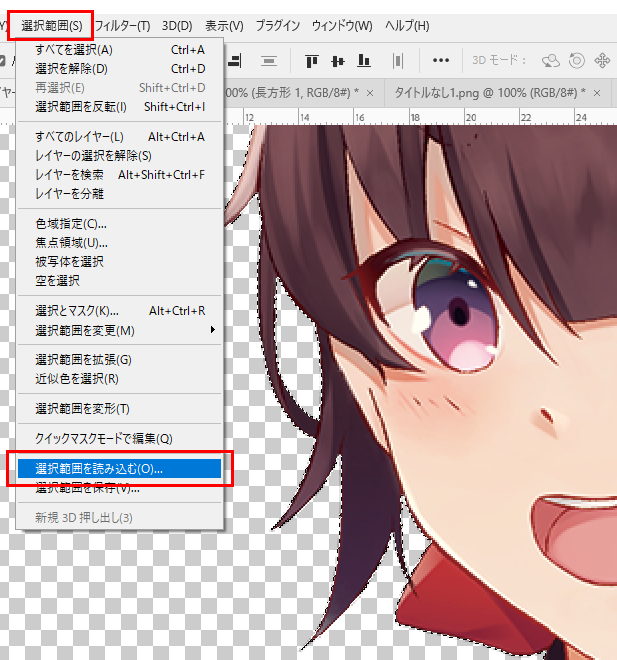
Task: Close the 長方形 1 document tab
Action: tap(370, 93)
